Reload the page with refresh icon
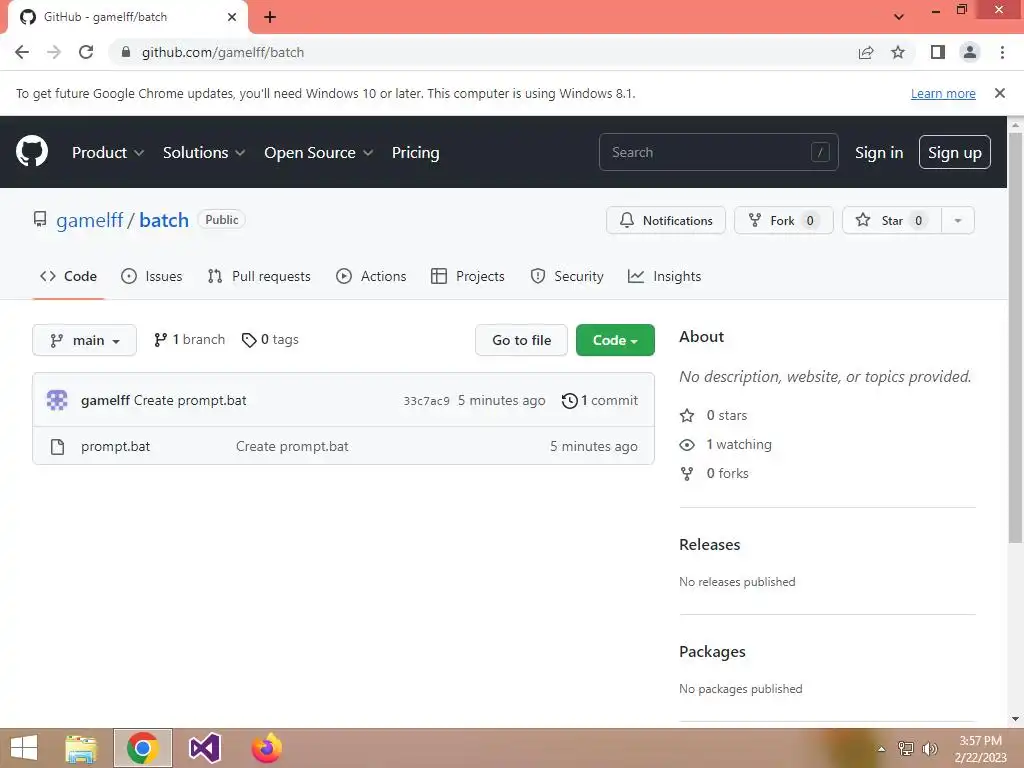The width and height of the screenshot is (1024, 768). tap(86, 52)
